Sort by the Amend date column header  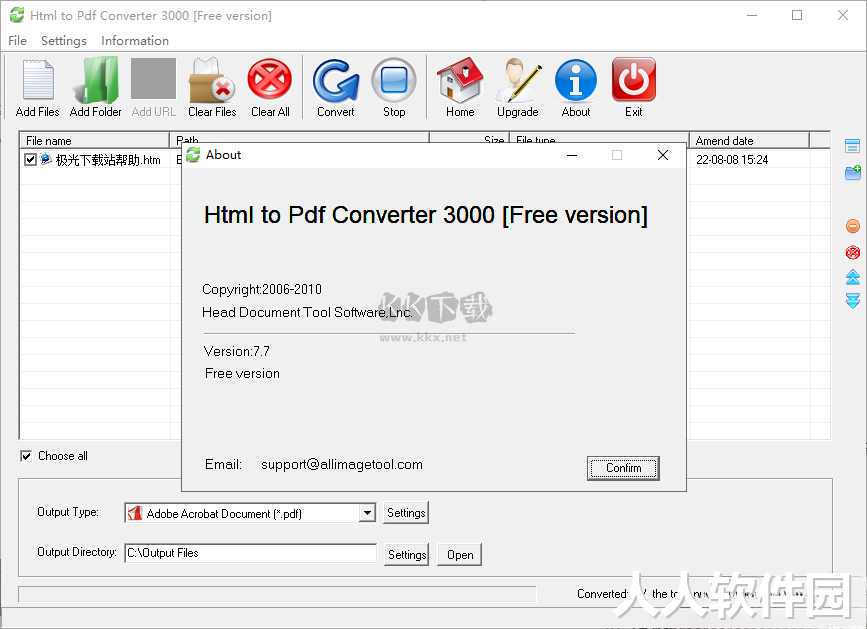pyautogui.click(x=749, y=140)
